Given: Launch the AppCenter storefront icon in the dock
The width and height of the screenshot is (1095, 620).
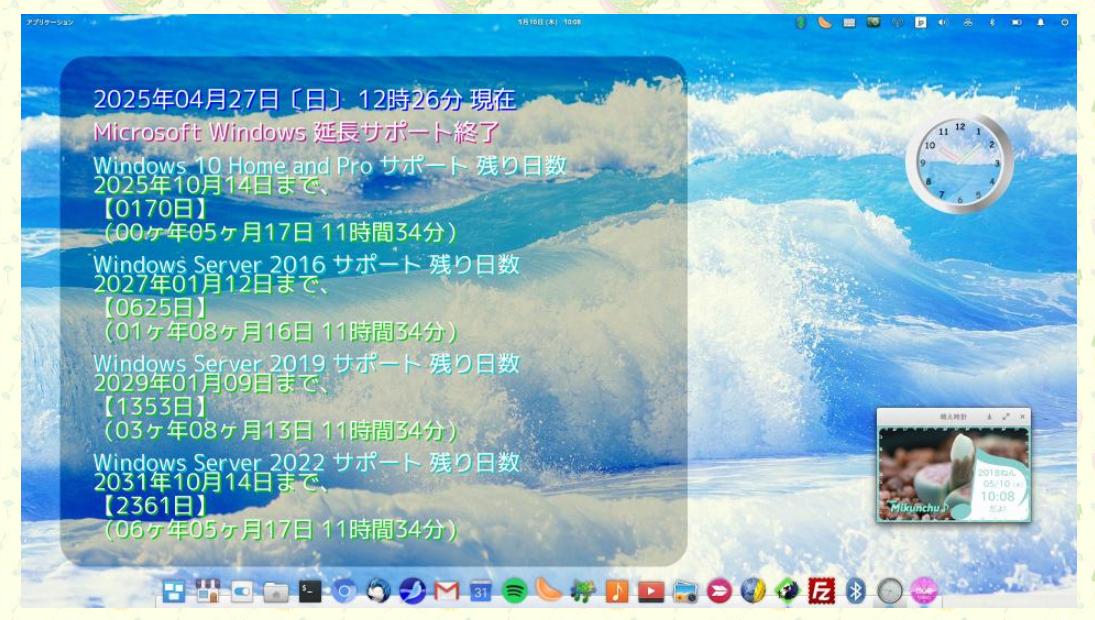Looking at the screenshot, I should [207, 591].
